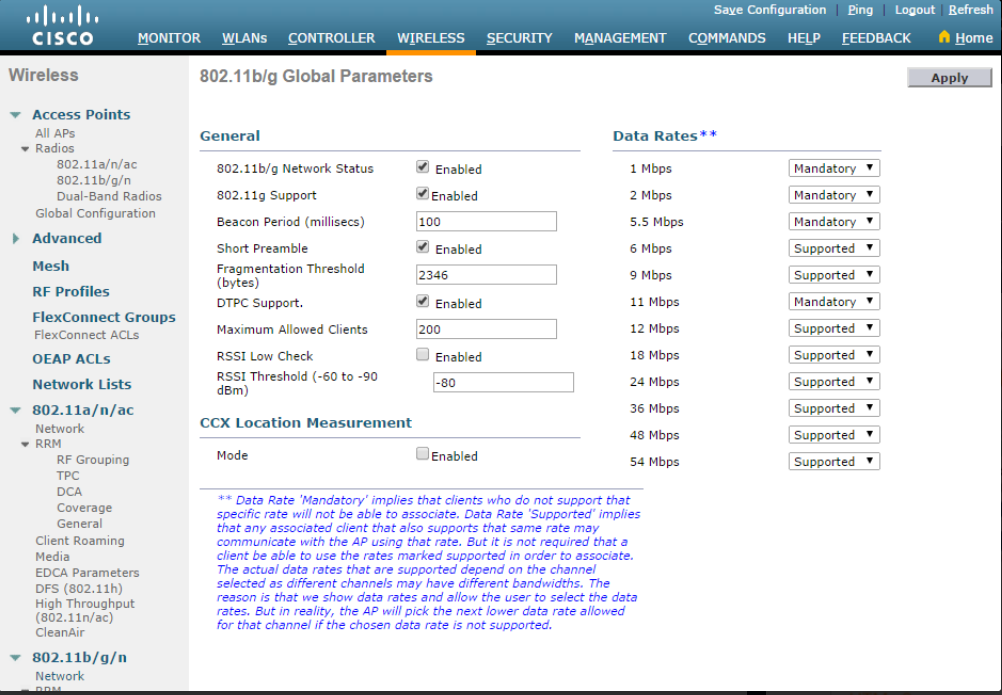Toggle Short Preamble checkbox

point(422,247)
